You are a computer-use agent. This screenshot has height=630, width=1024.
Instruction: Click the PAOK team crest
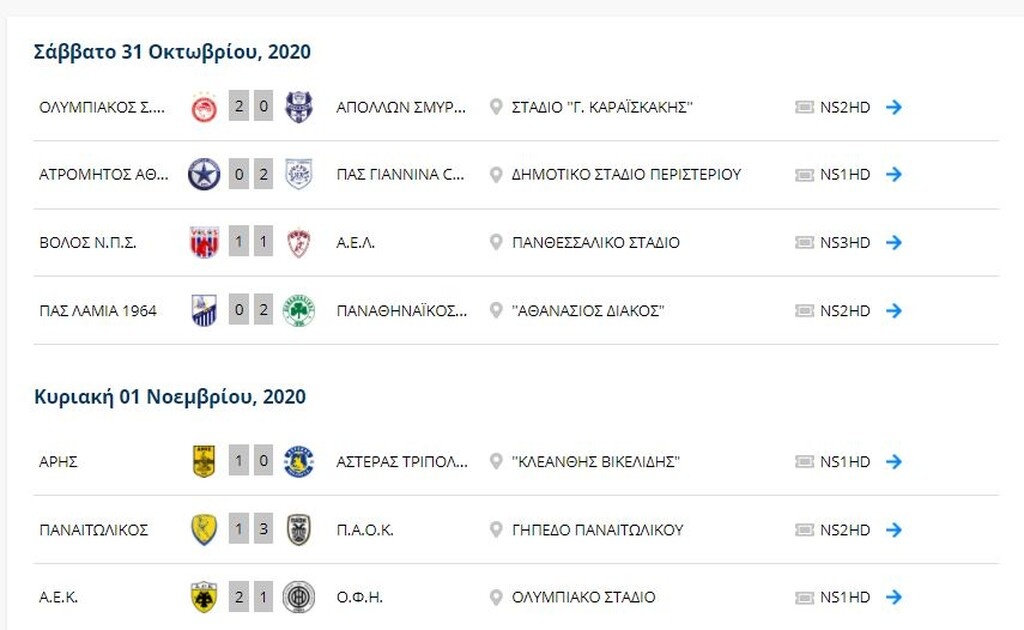(x=299, y=530)
